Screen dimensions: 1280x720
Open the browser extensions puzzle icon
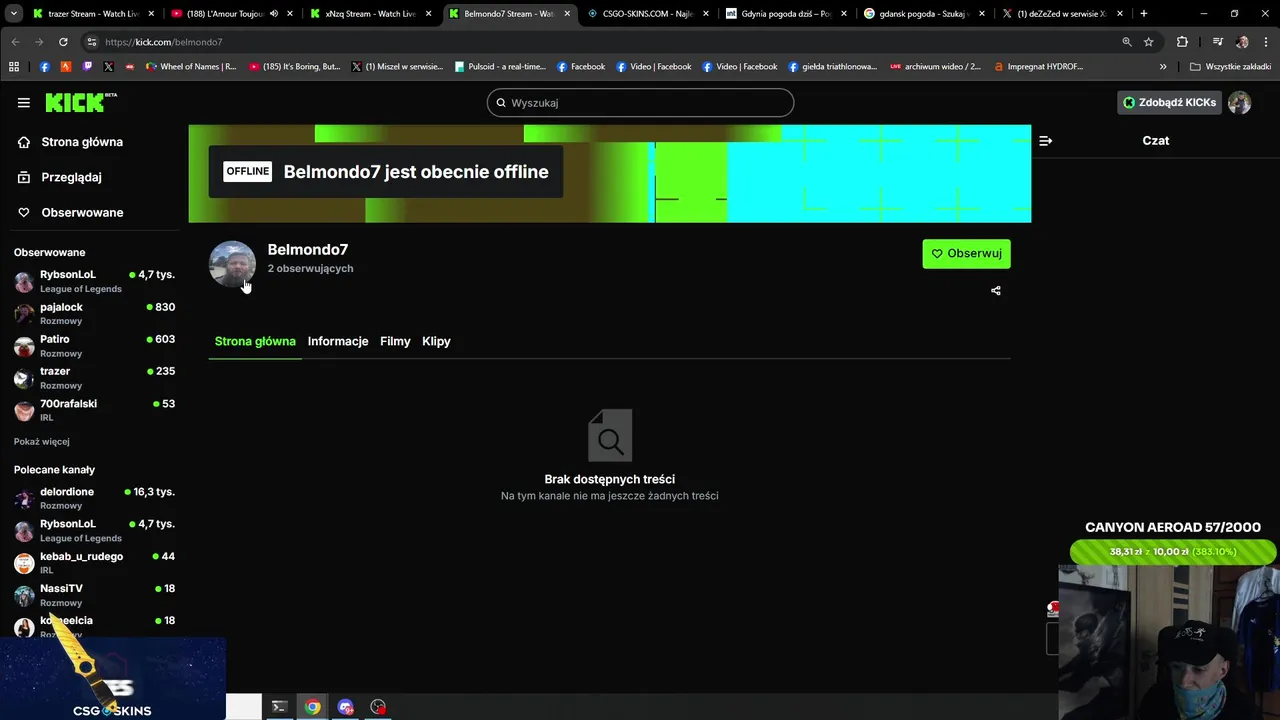coord(1182,42)
